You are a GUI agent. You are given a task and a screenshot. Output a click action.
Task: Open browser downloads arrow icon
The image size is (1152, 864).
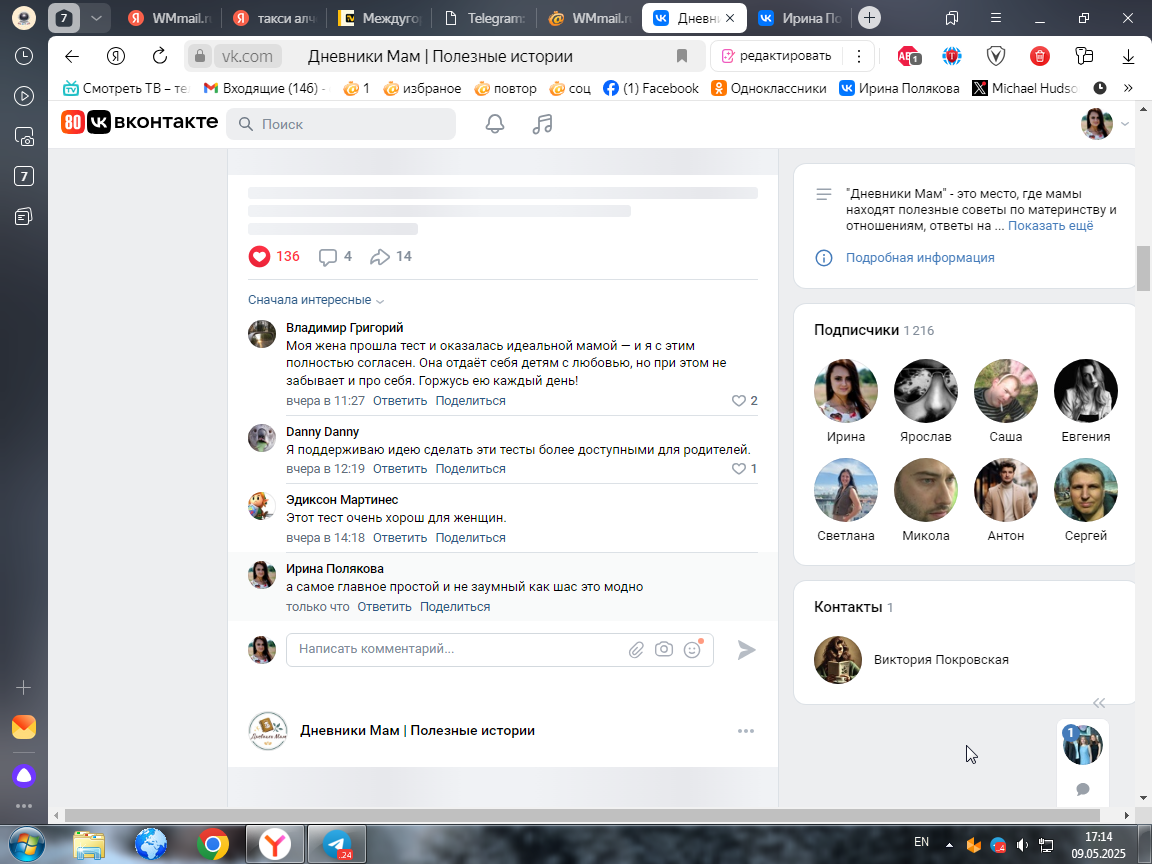tap(1128, 56)
